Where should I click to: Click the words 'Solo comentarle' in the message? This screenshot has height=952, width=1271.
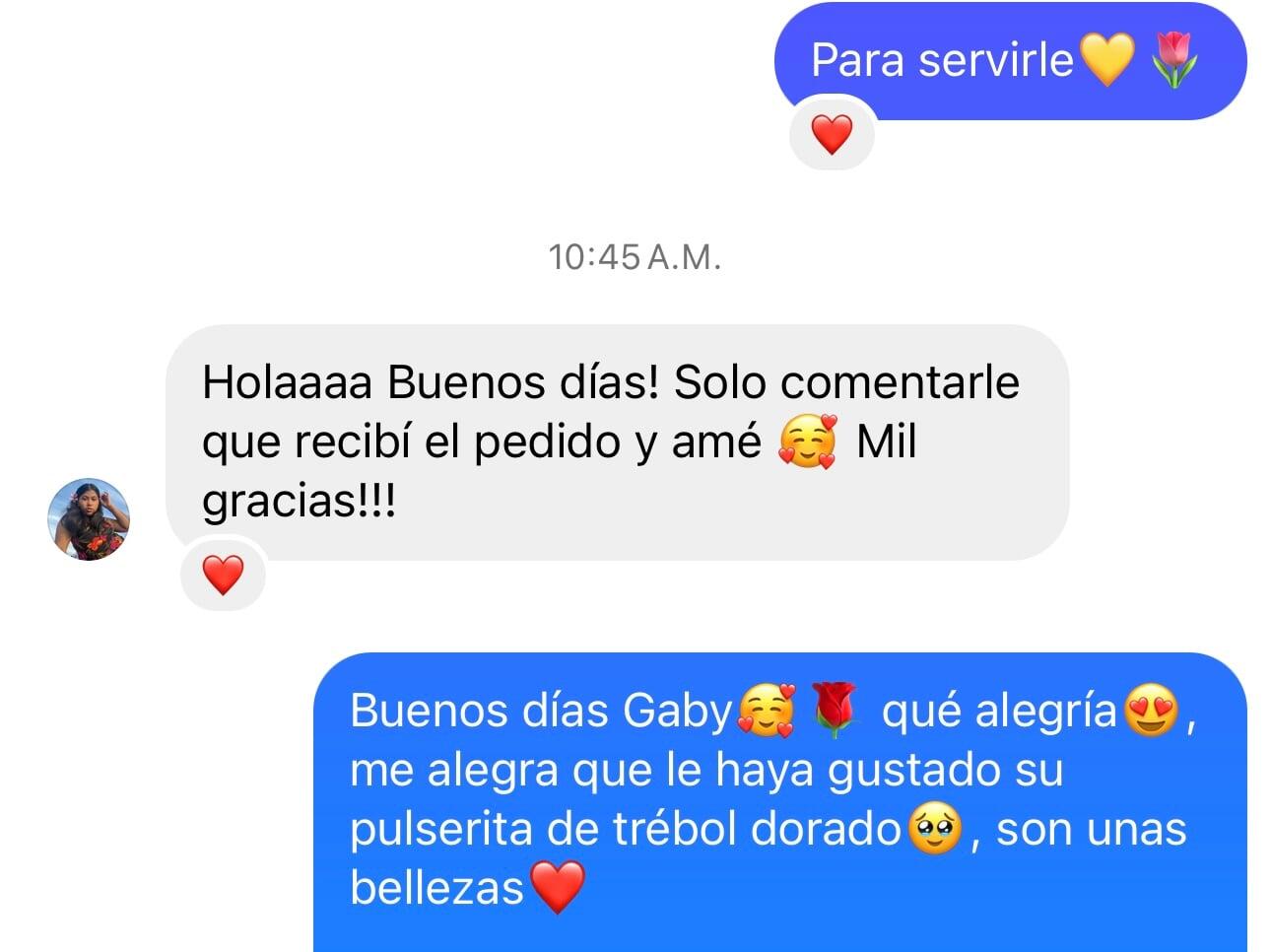point(846,381)
